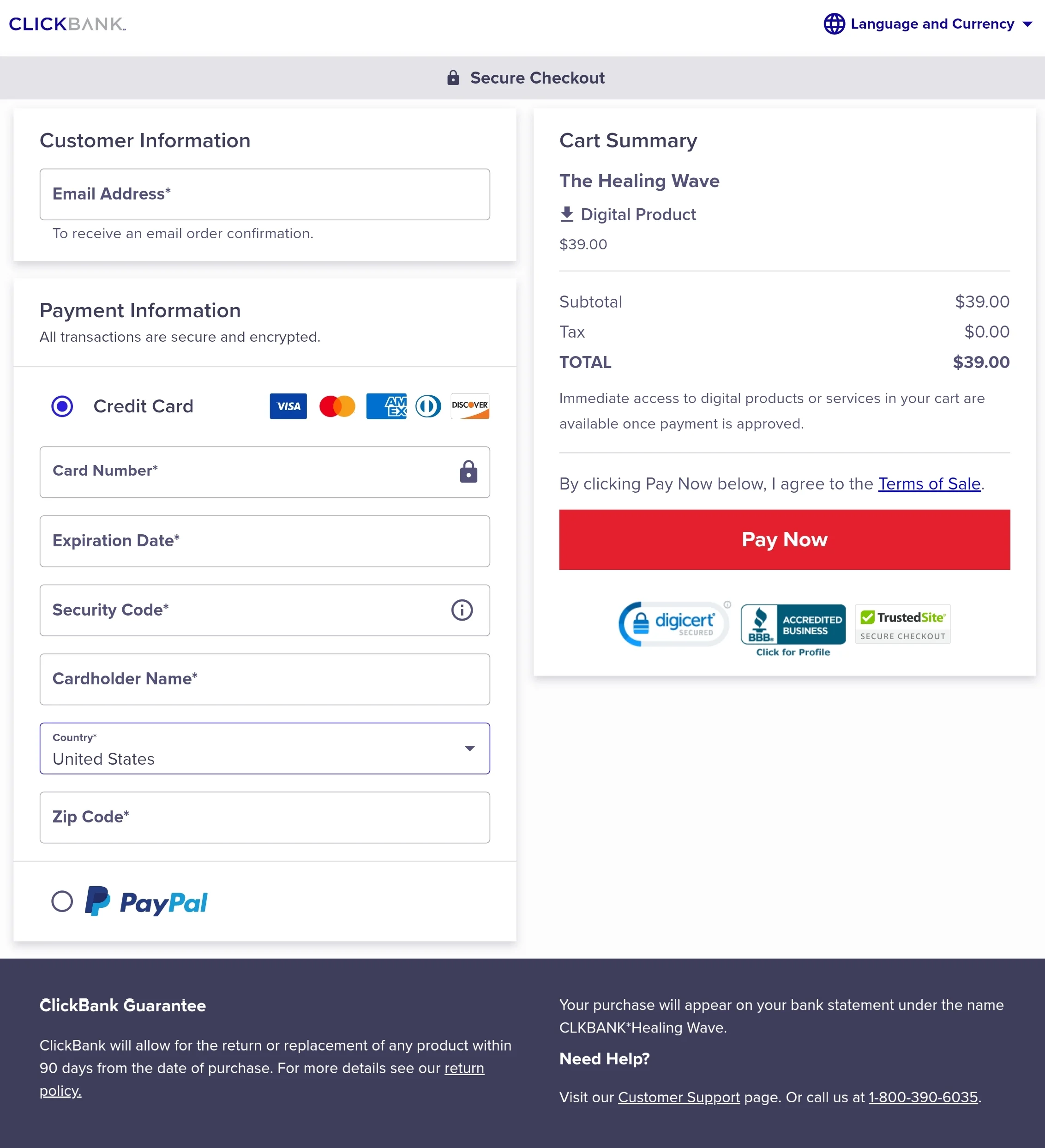Open the BBB Accredited Business profile badge

click(793, 630)
